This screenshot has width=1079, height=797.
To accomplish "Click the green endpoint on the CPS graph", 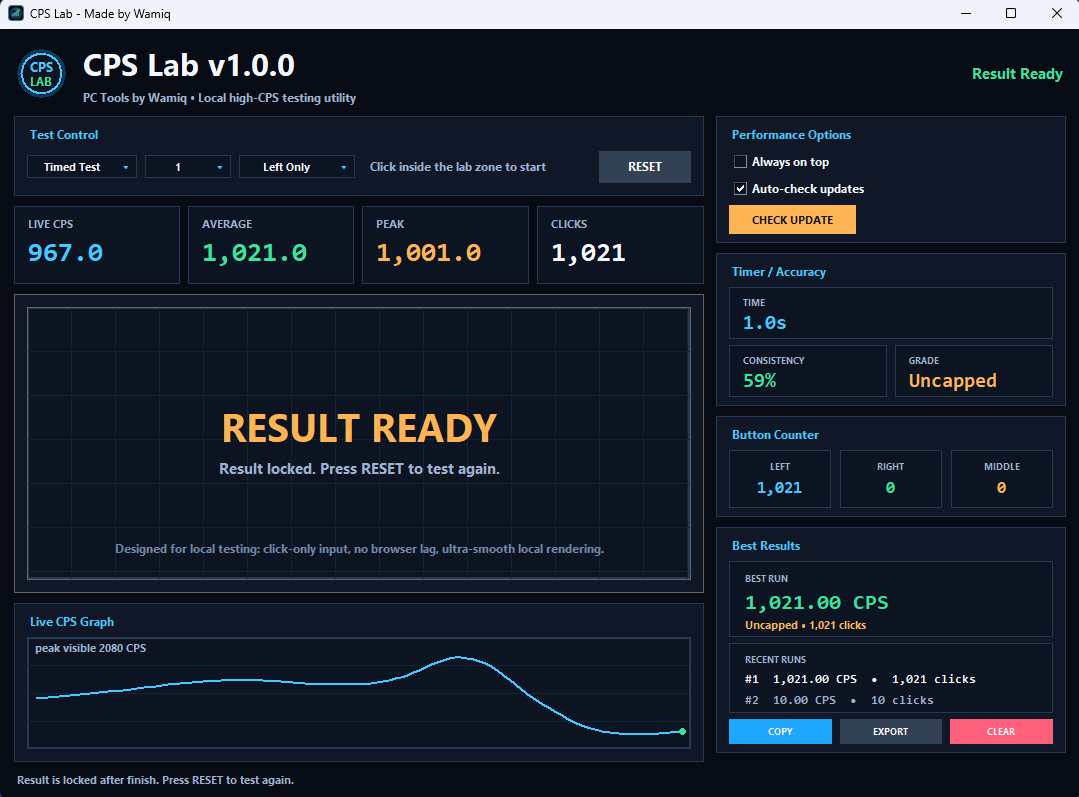I will click(682, 732).
